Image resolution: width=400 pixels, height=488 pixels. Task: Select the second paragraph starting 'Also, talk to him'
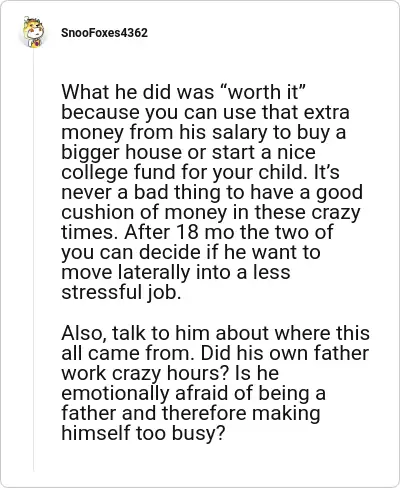[x=215, y=383]
